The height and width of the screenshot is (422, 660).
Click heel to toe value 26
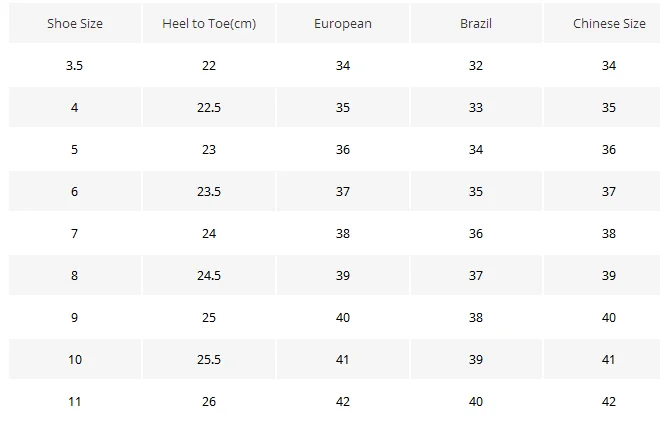click(x=209, y=401)
